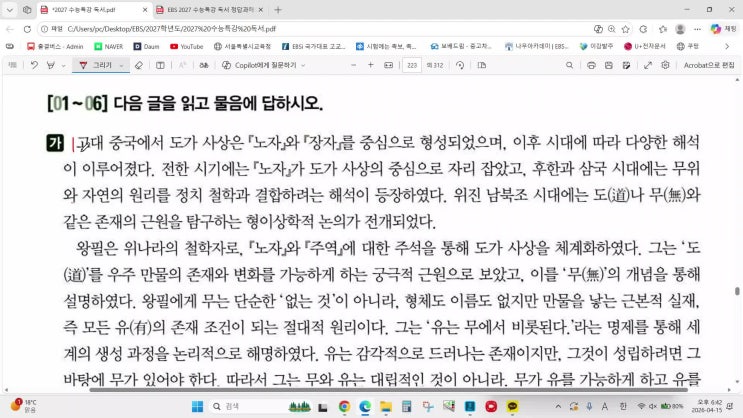Click zoom in plus button
The image size is (743, 418).
point(371,65)
